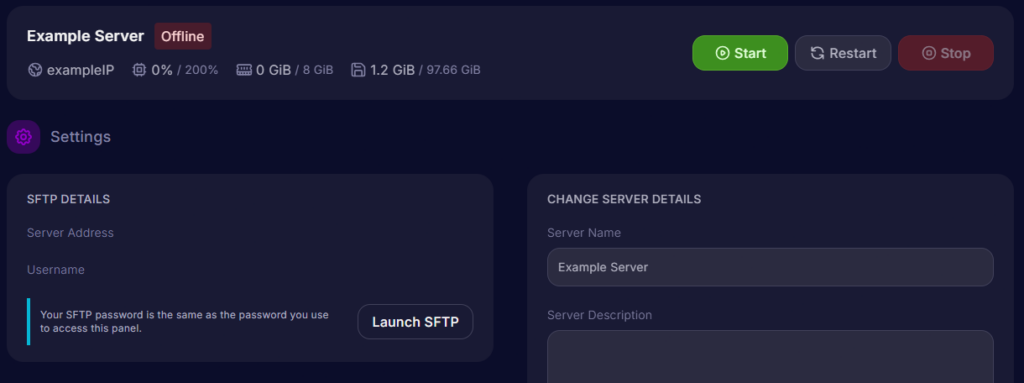
Task: Click the SFTP DETAILS heading
Action: coord(69,199)
